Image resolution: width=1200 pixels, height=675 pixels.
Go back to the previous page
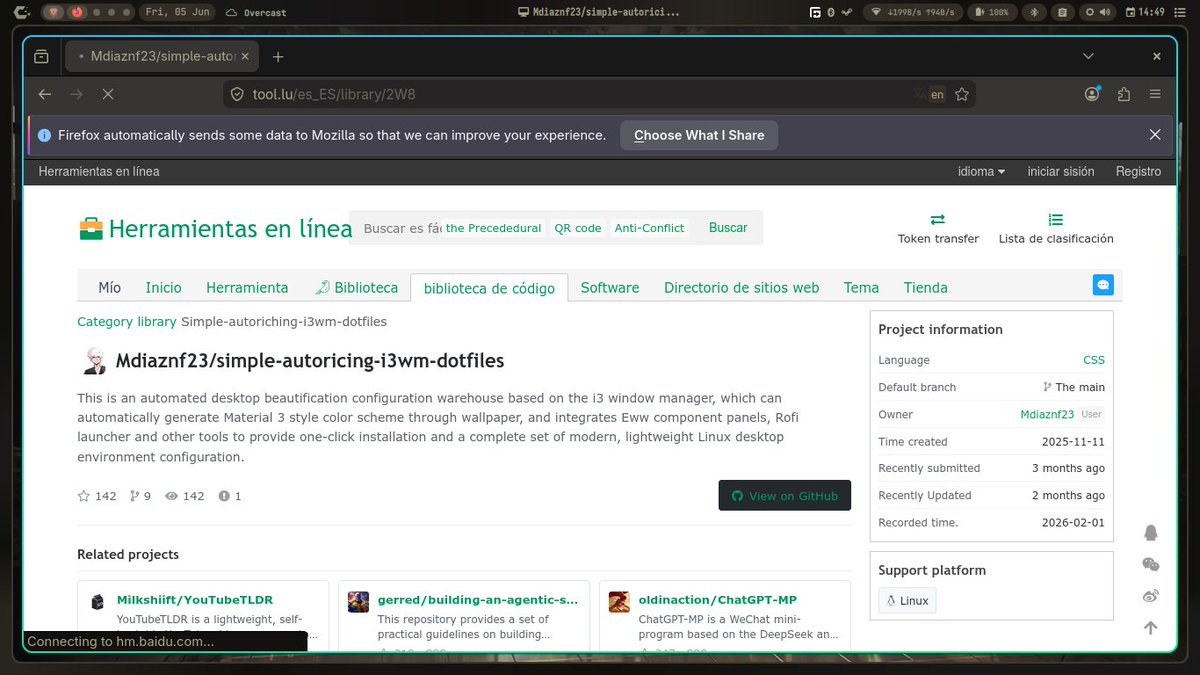tap(44, 94)
